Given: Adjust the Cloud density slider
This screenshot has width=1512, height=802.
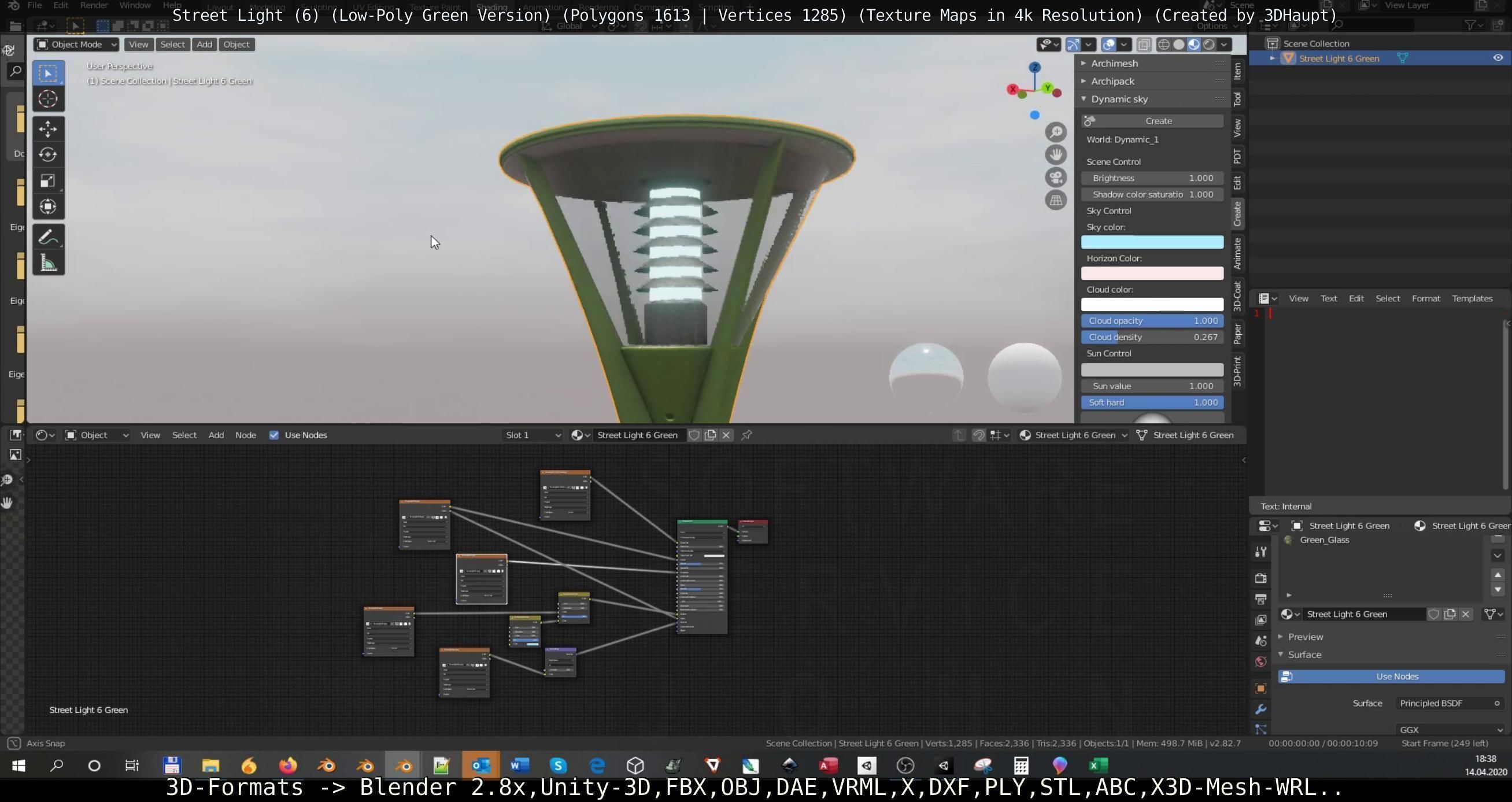Looking at the screenshot, I should click(1152, 337).
